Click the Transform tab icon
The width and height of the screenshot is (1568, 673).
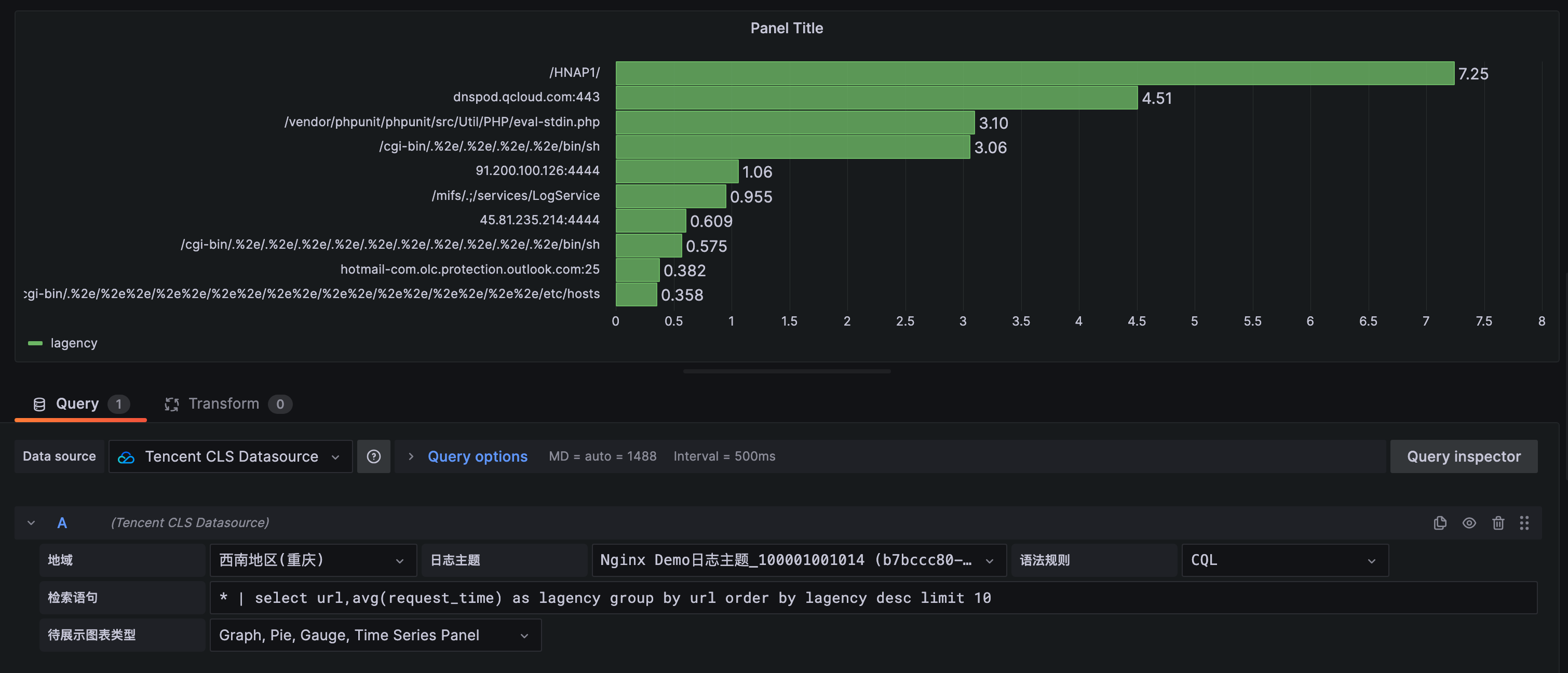click(172, 405)
